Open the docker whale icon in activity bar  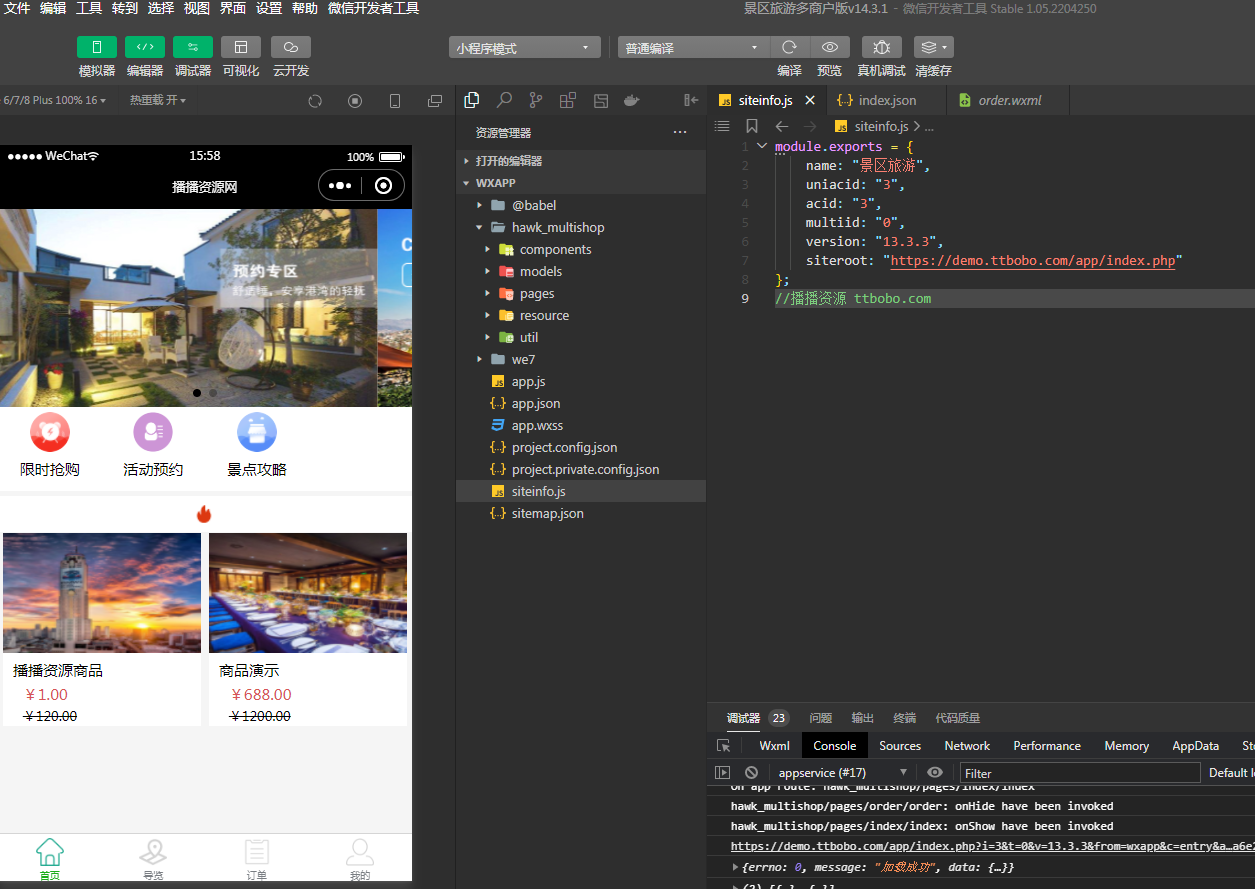631,100
